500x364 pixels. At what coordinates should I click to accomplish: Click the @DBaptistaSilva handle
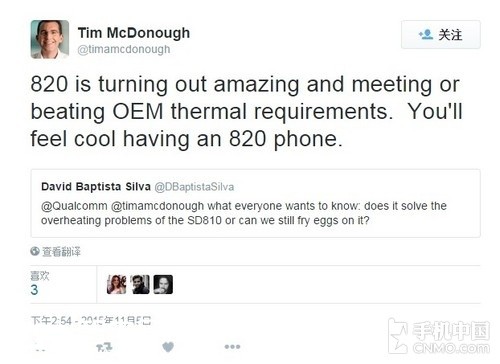194,187
